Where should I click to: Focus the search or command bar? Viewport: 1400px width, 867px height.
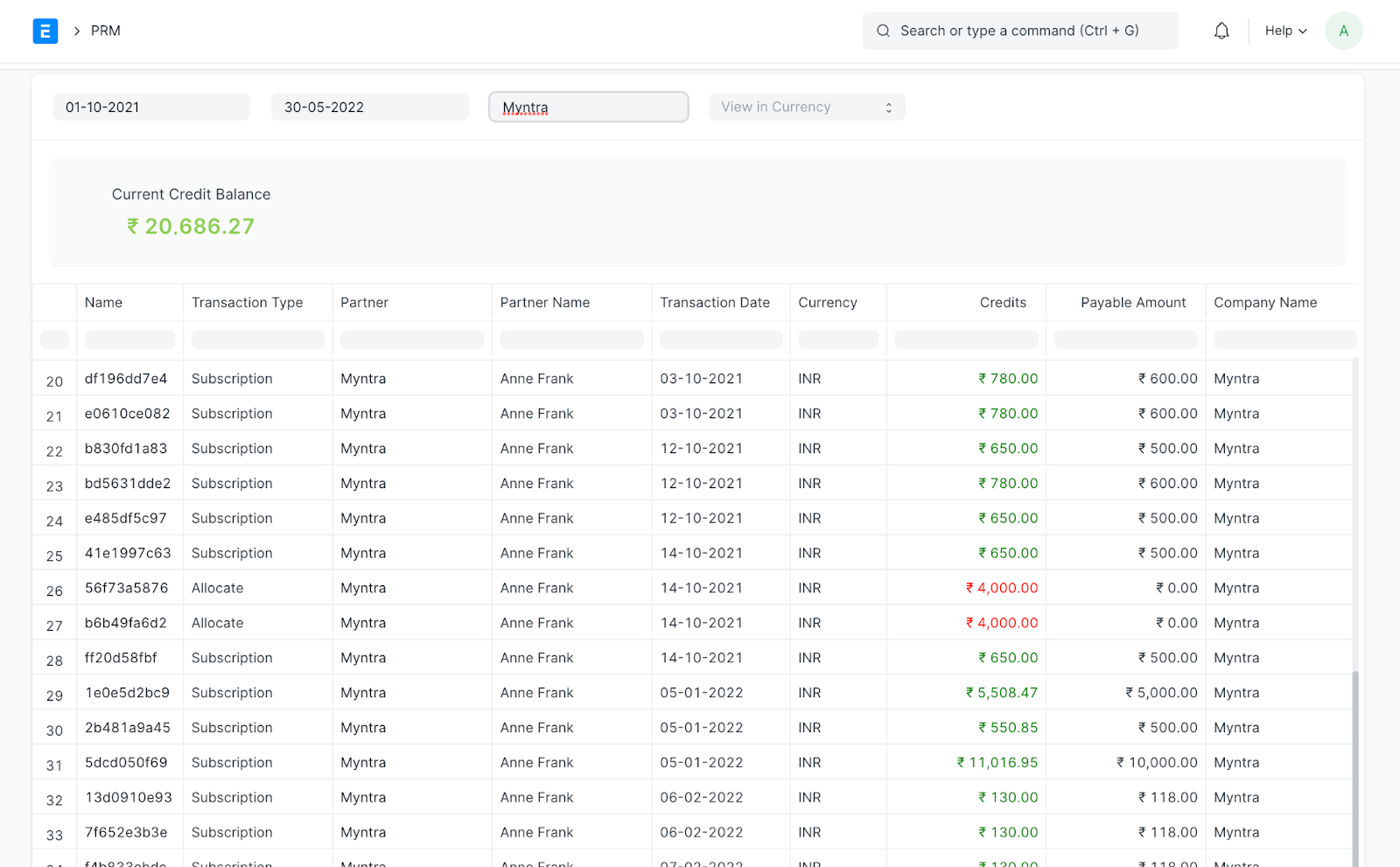(x=1019, y=31)
